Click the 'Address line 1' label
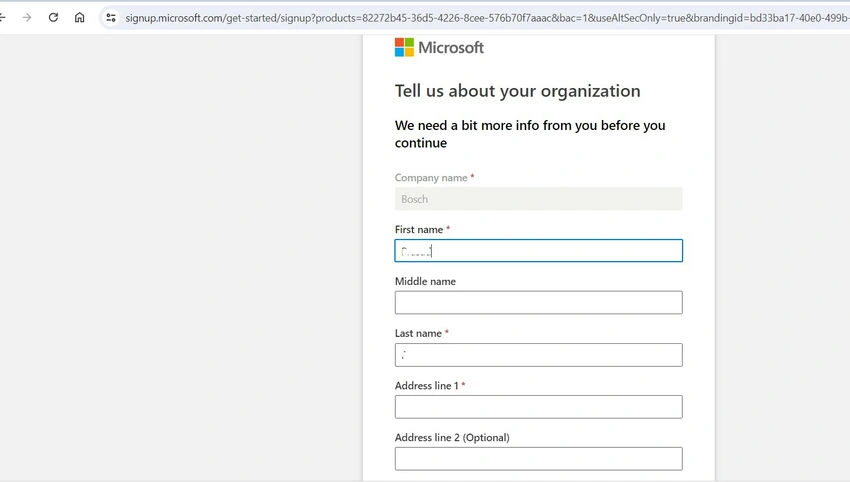The height and width of the screenshot is (482, 850). (427, 385)
